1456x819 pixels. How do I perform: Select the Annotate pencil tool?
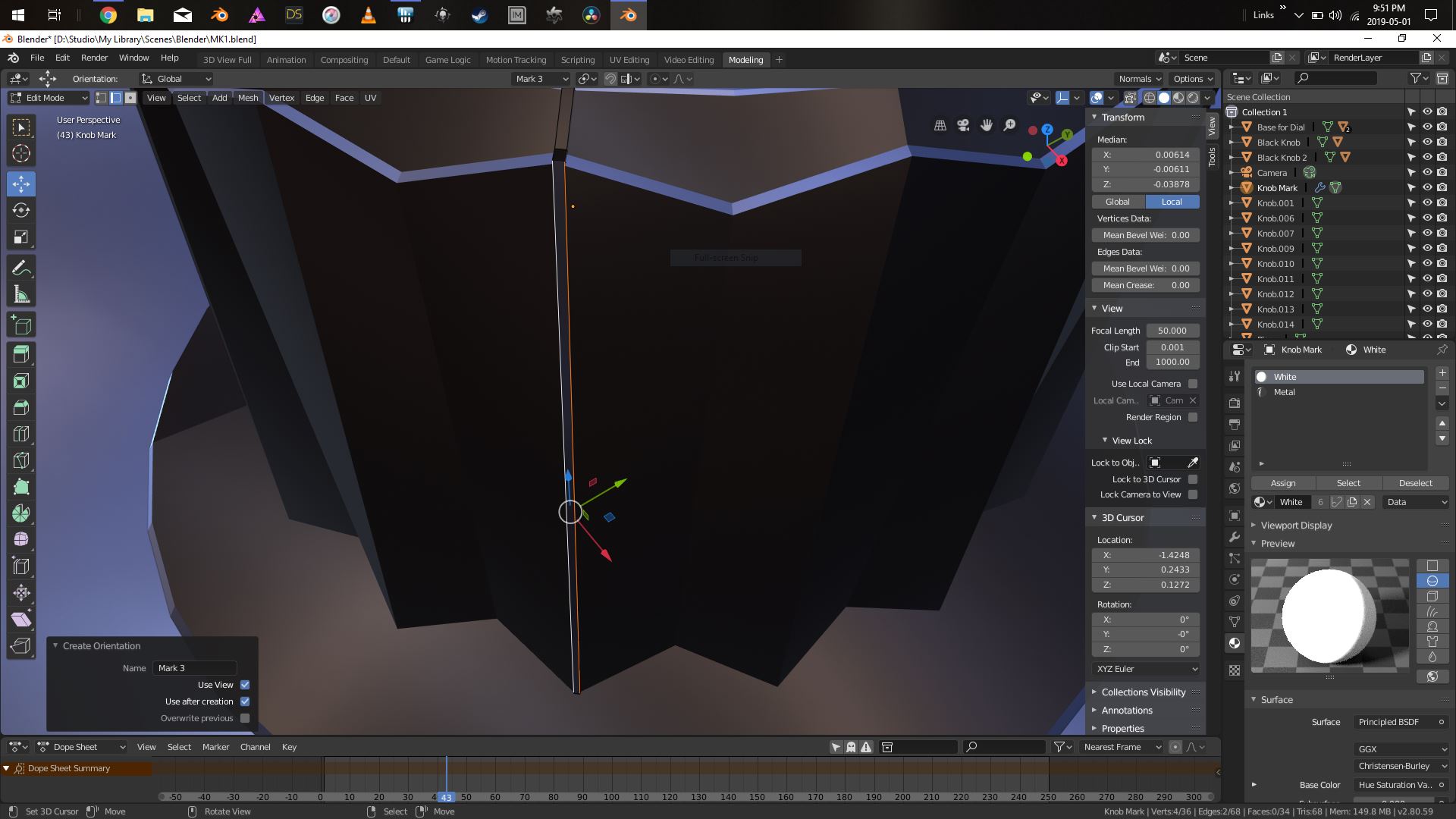click(x=21, y=268)
